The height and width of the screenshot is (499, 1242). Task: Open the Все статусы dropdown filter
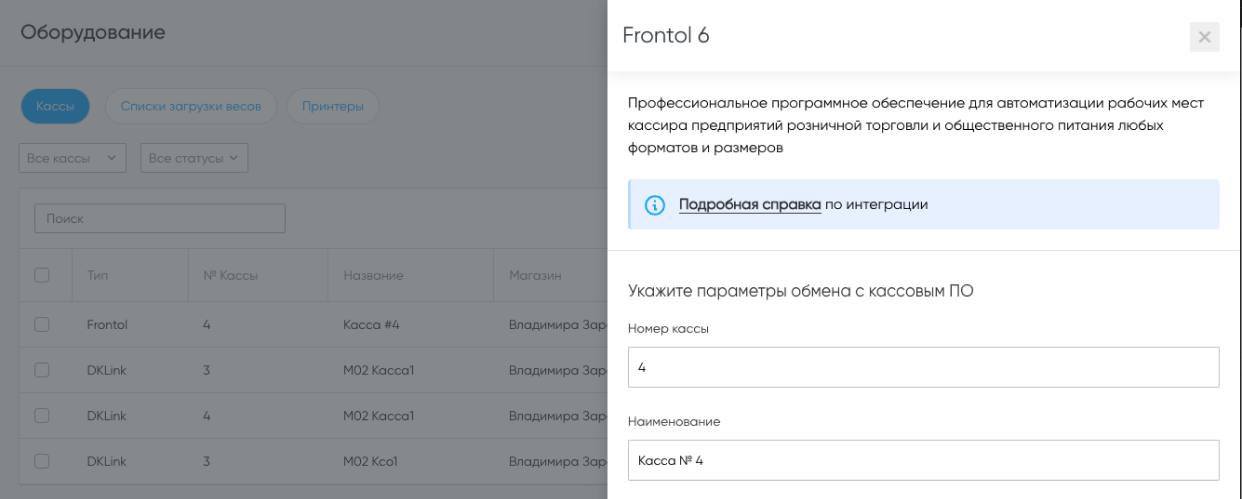pyautogui.click(x=194, y=158)
